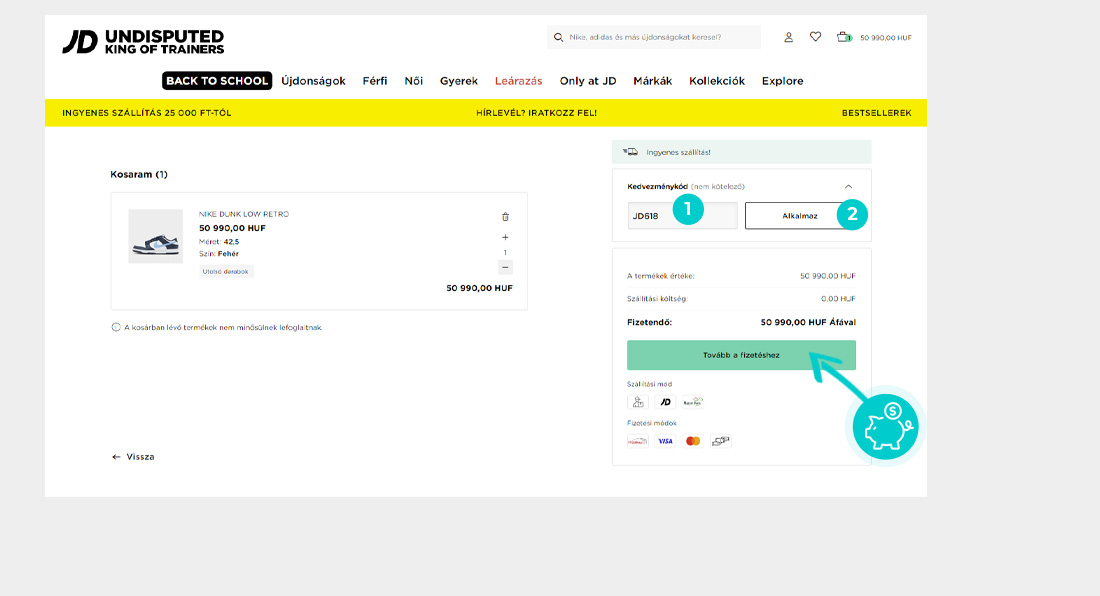Open the Márkák menu

652,81
